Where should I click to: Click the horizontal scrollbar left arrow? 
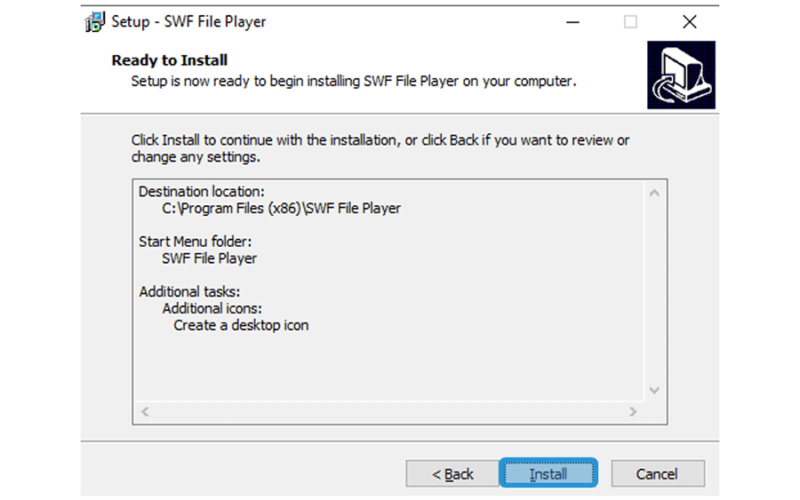145,412
